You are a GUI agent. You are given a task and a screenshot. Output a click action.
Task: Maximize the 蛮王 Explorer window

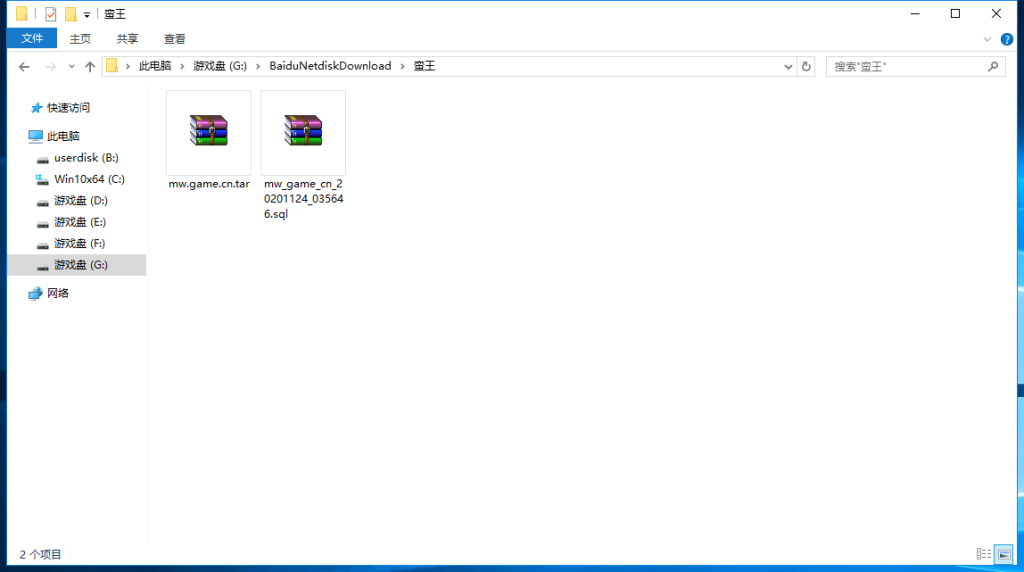pyautogui.click(x=955, y=14)
